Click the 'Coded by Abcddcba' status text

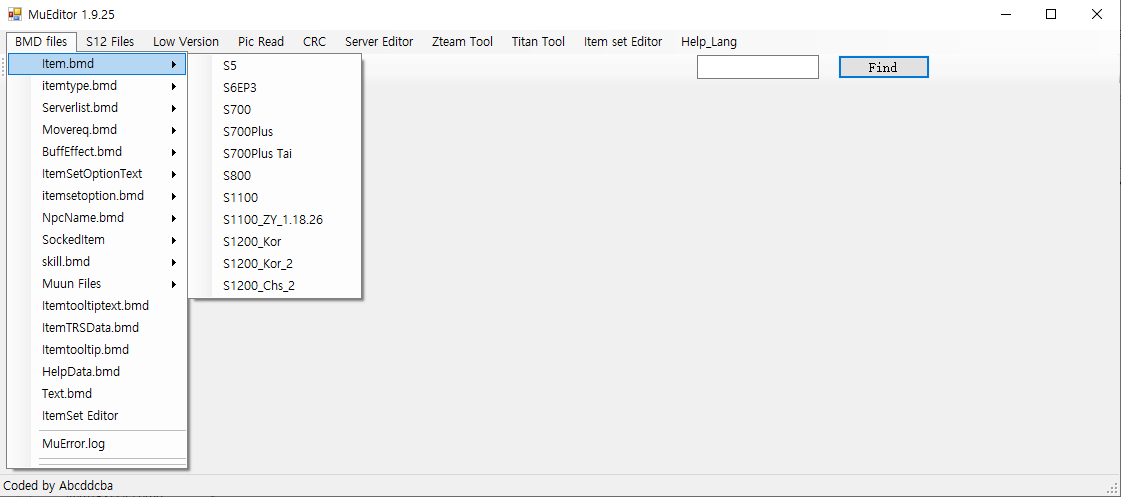pos(58,486)
